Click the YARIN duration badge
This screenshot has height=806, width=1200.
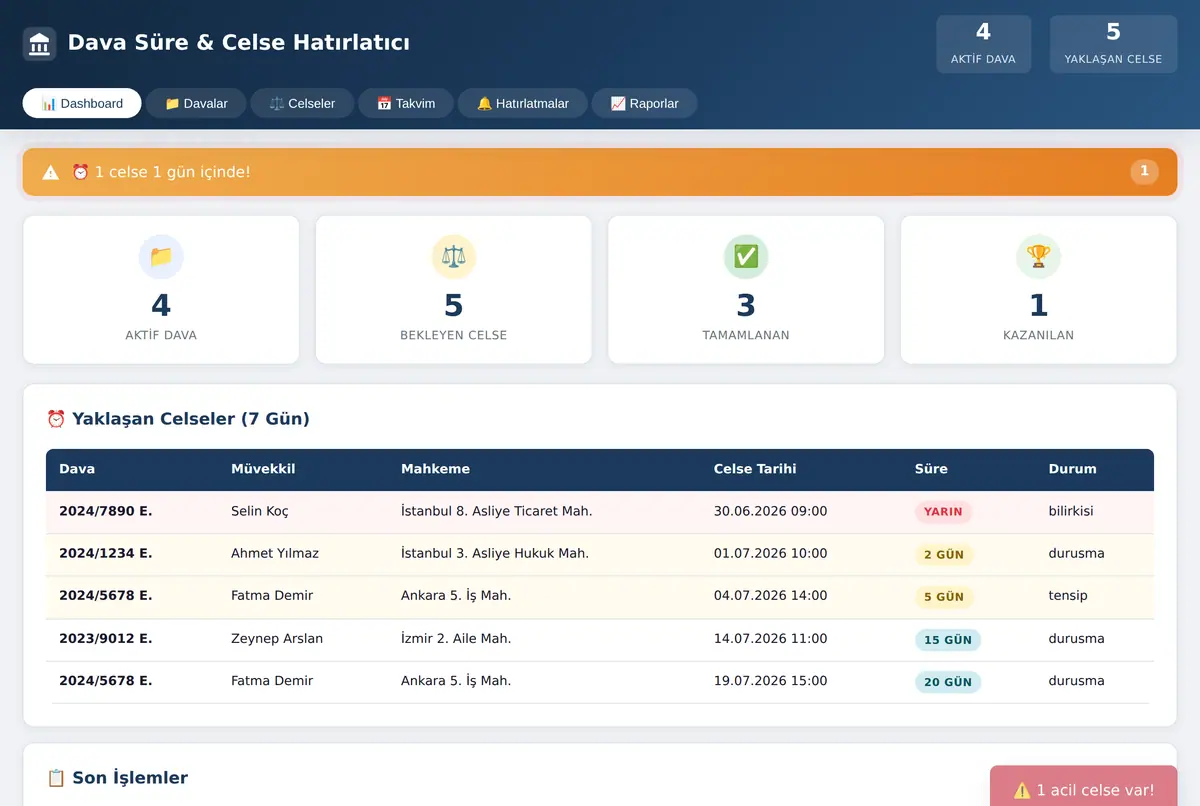click(x=943, y=512)
